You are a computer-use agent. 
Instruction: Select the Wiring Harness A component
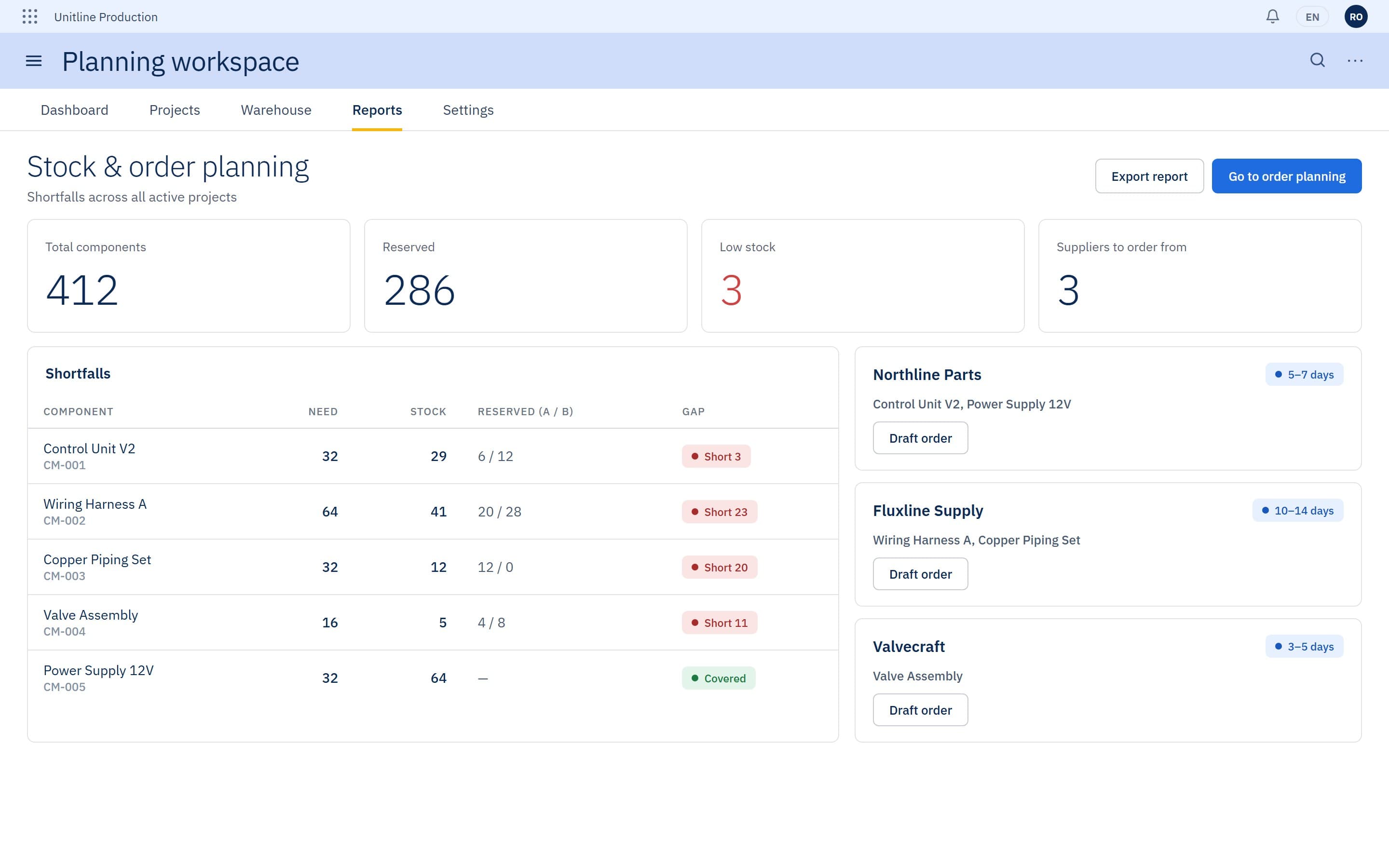click(95, 504)
